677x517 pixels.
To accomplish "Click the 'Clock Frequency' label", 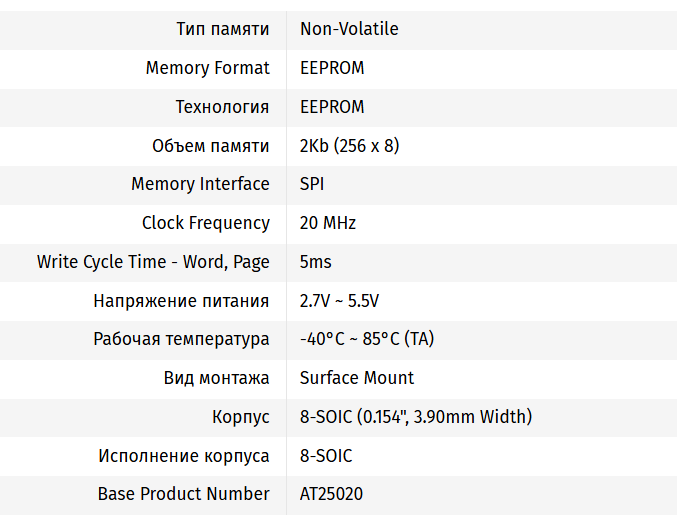I will click(x=205, y=223).
